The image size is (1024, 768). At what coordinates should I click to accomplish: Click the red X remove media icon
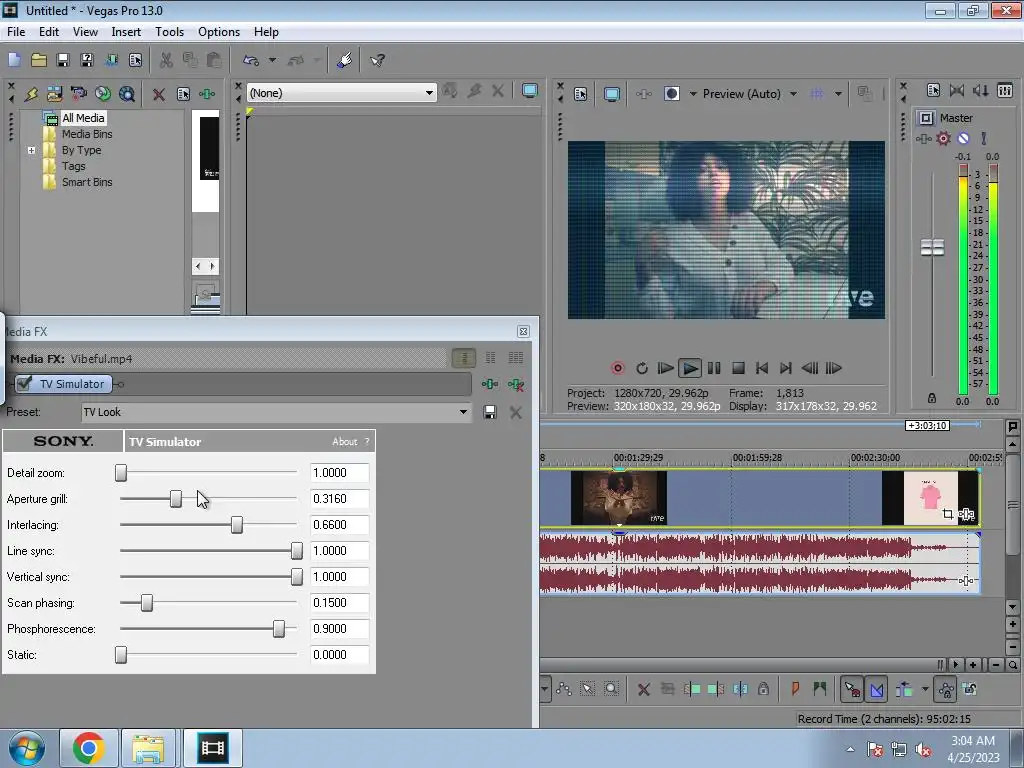pos(159,94)
